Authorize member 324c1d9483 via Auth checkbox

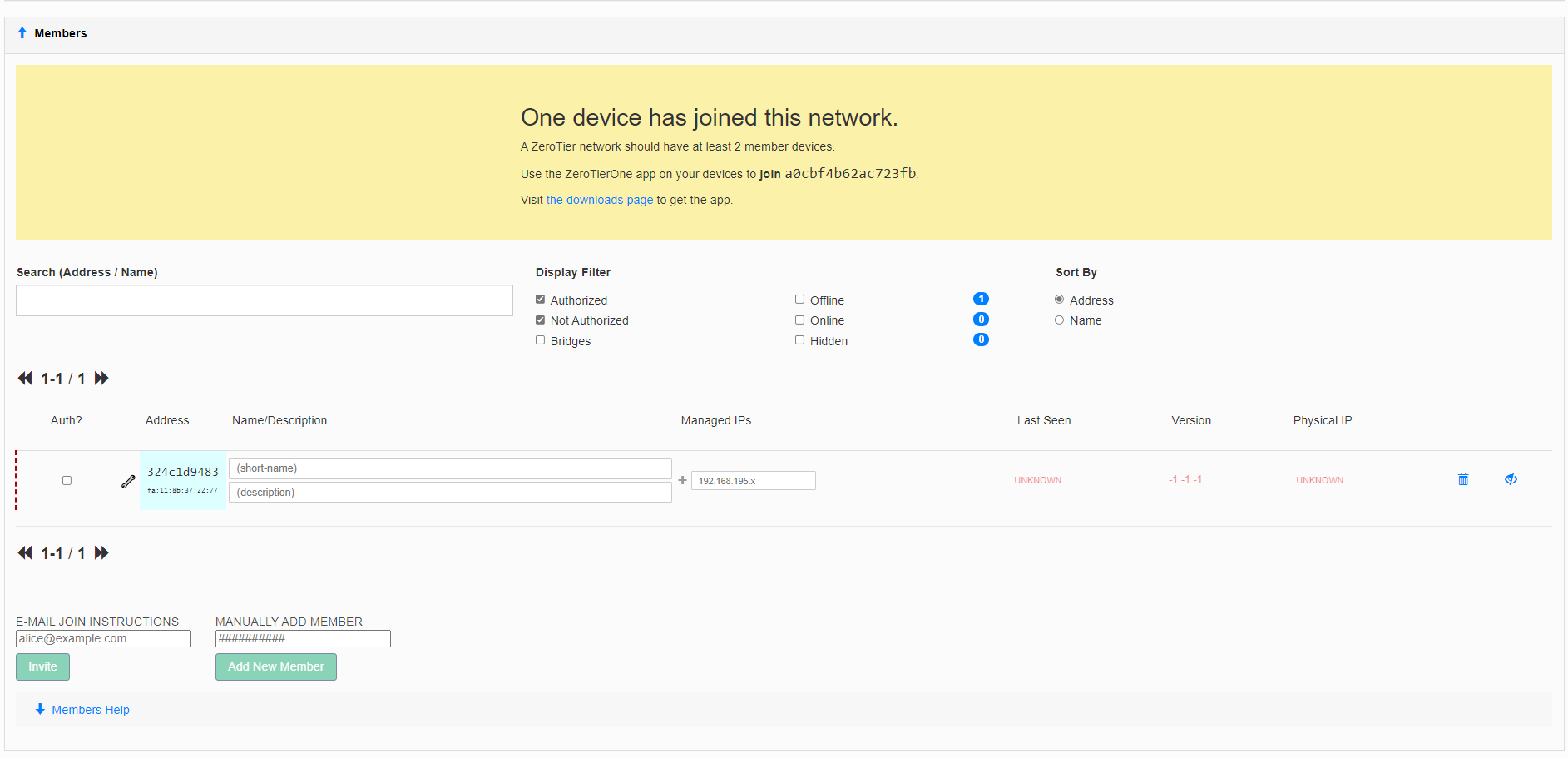pos(67,480)
